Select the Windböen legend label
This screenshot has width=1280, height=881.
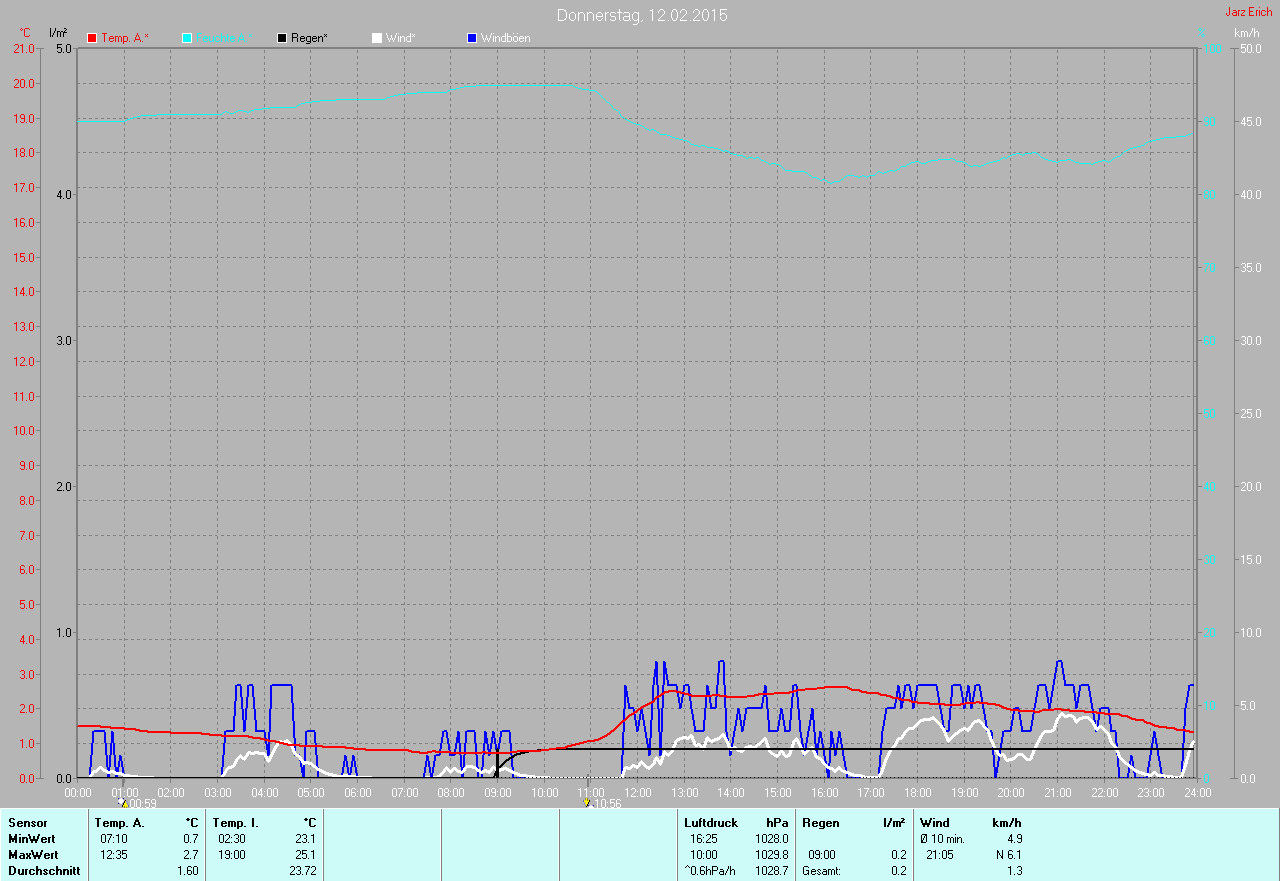click(x=505, y=38)
